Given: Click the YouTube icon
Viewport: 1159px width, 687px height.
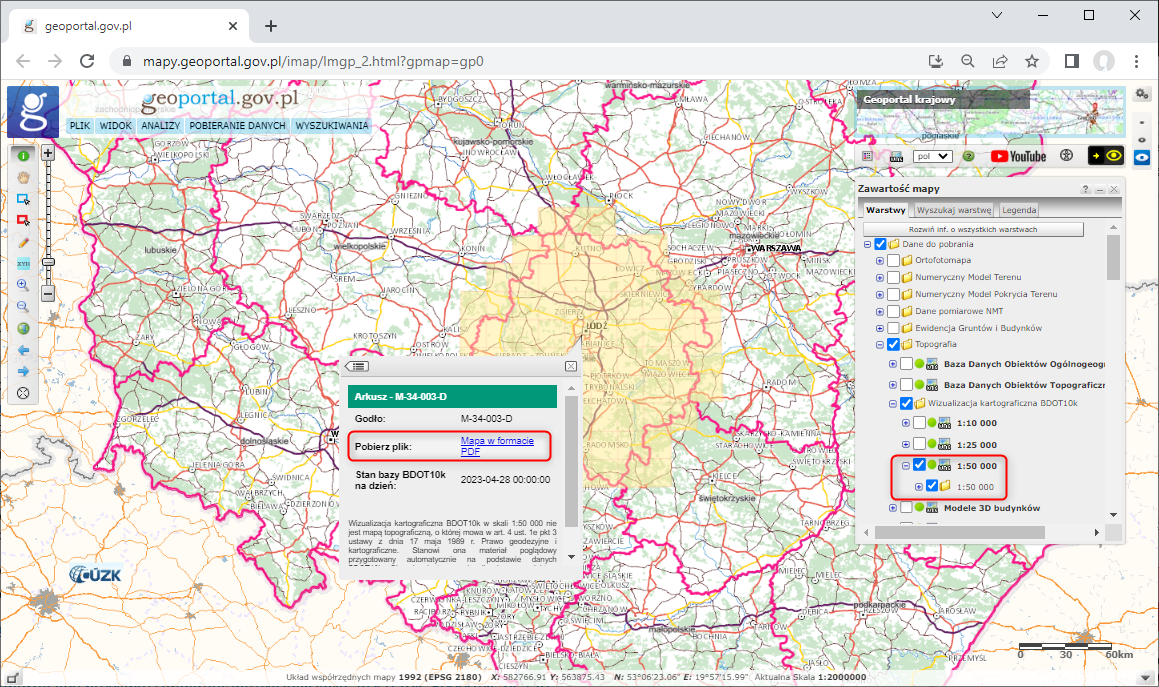Looking at the screenshot, I should (x=1000, y=157).
